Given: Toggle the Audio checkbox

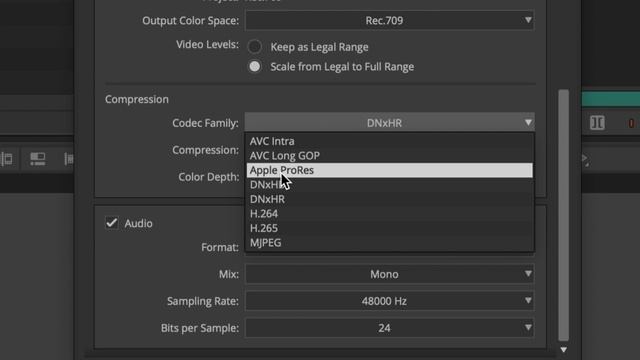Looking at the screenshot, I should point(112,223).
